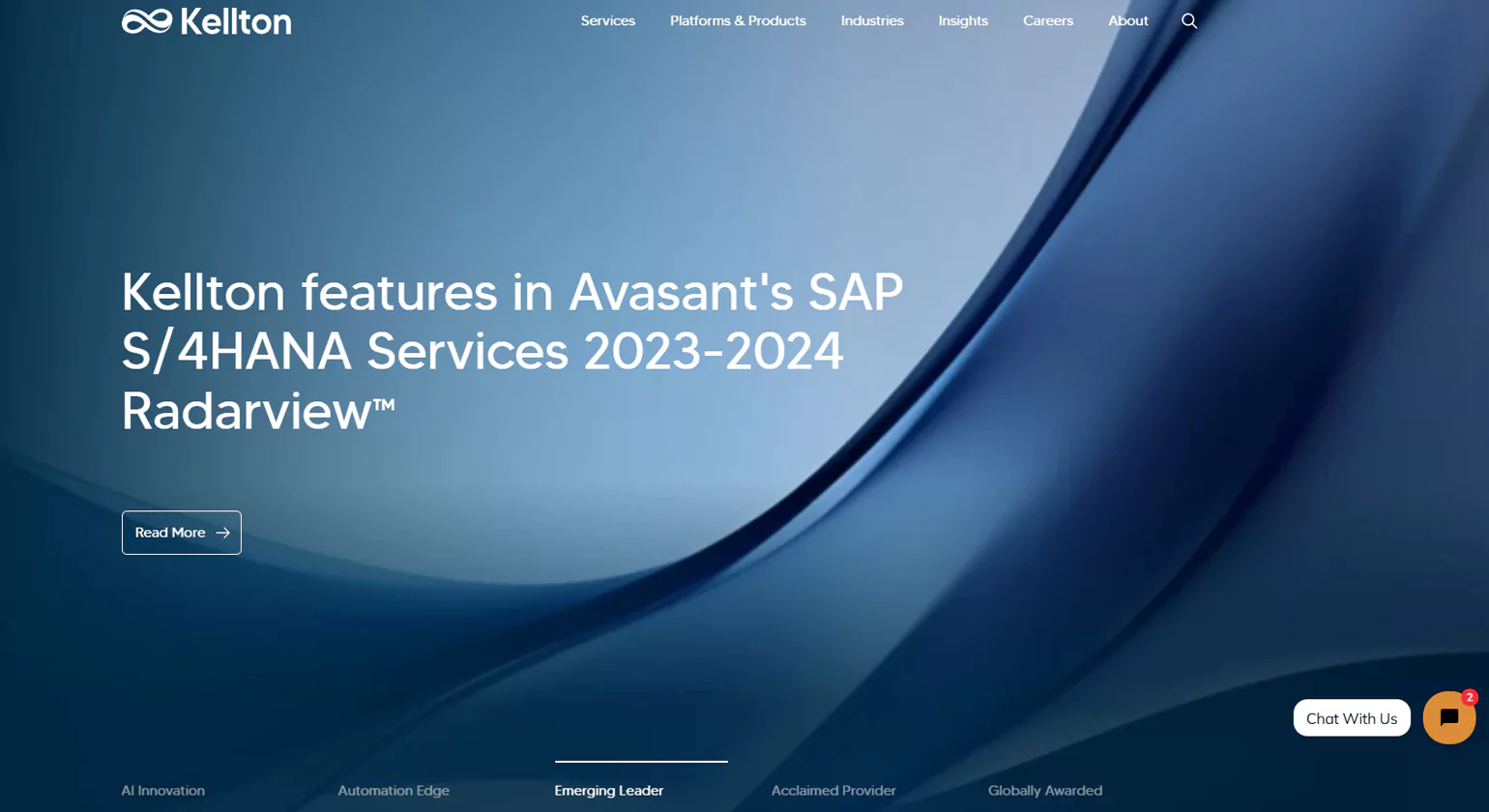Show the Acclaimed Provider slide
The height and width of the screenshot is (812, 1489).
pyautogui.click(x=833, y=791)
